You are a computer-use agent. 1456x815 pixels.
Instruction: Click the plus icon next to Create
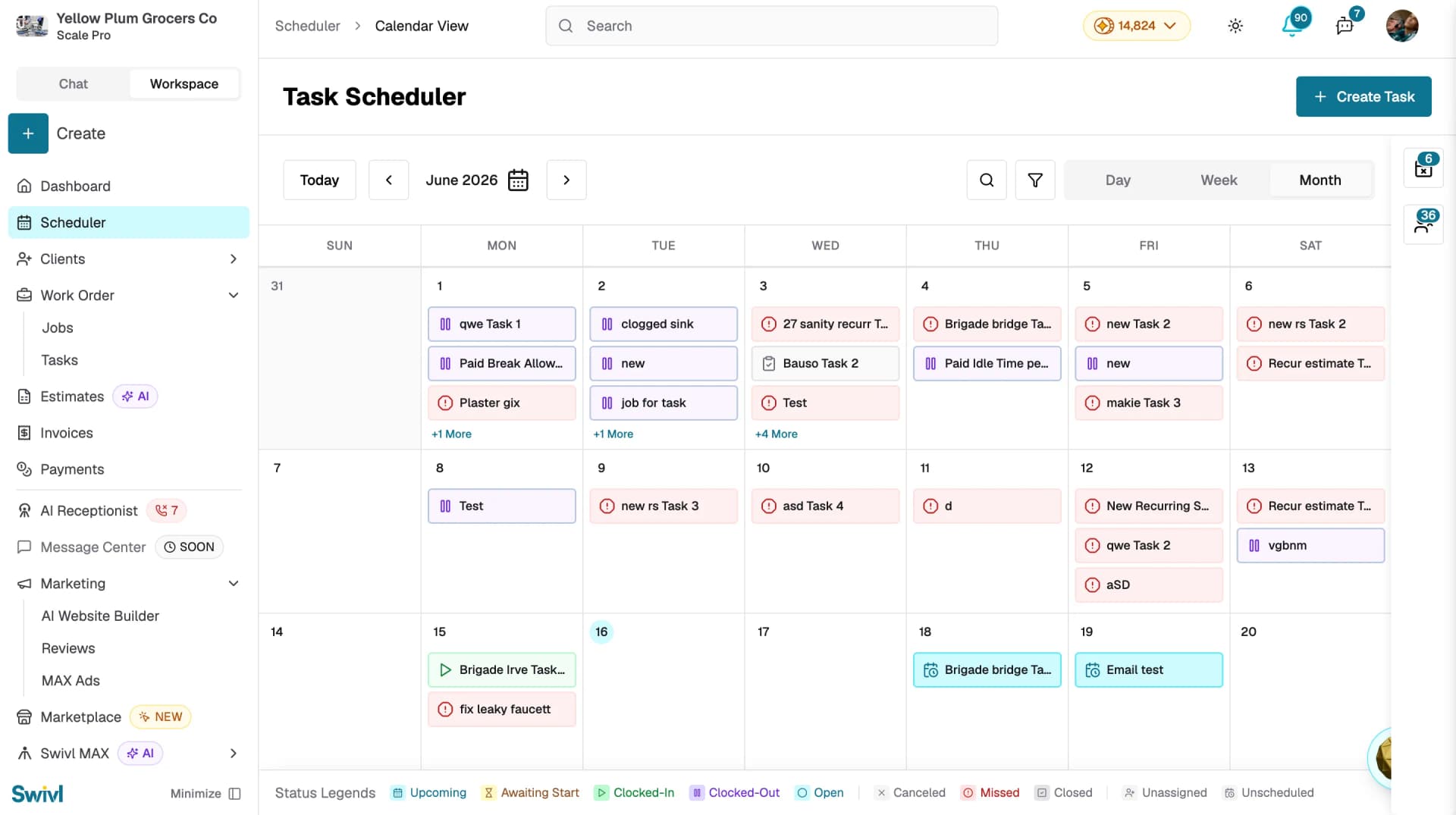[28, 133]
